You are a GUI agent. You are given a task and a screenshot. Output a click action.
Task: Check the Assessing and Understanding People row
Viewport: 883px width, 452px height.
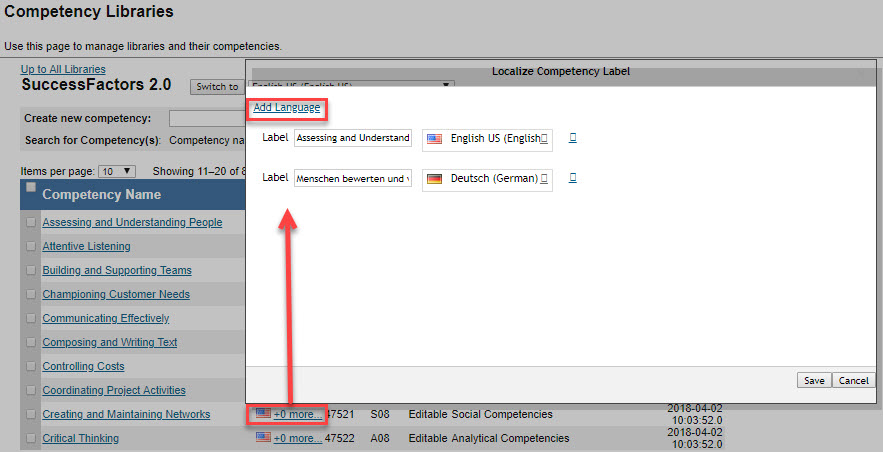(x=31, y=222)
